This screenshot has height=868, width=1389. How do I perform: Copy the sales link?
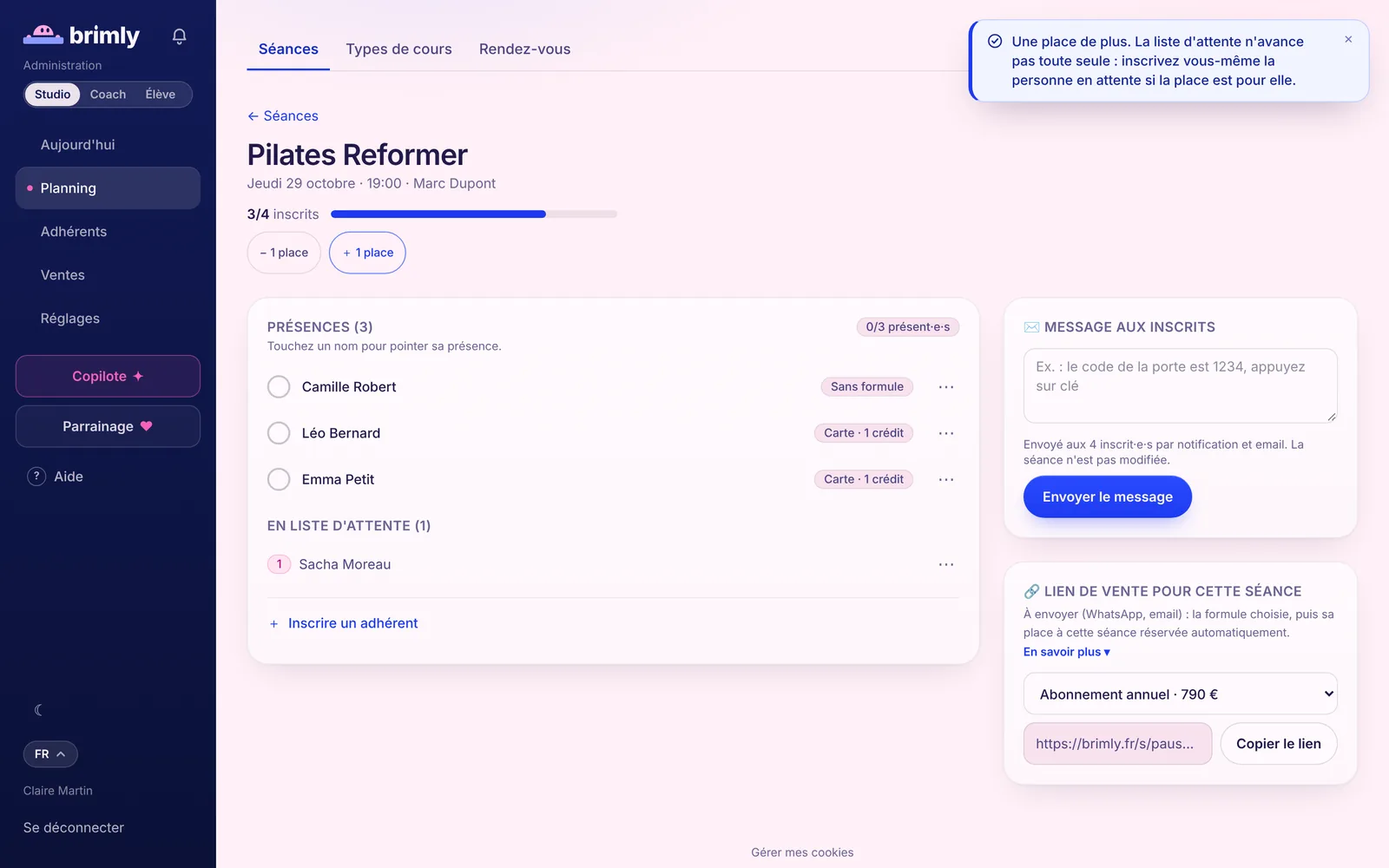tap(1279, 744)
